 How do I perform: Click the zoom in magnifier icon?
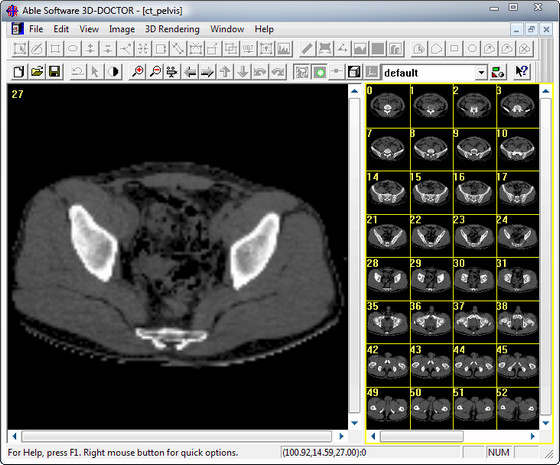point(138,72)
